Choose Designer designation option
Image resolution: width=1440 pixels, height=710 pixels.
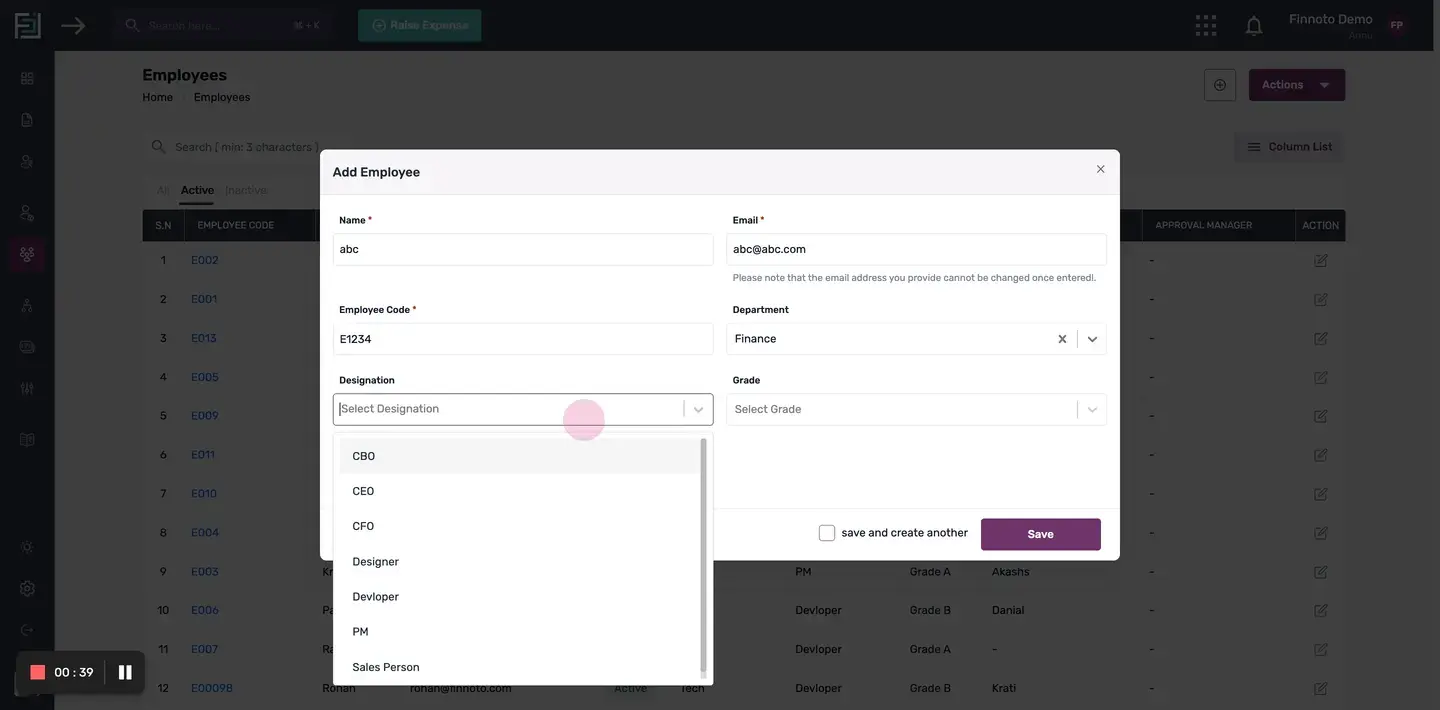point(520,562)
